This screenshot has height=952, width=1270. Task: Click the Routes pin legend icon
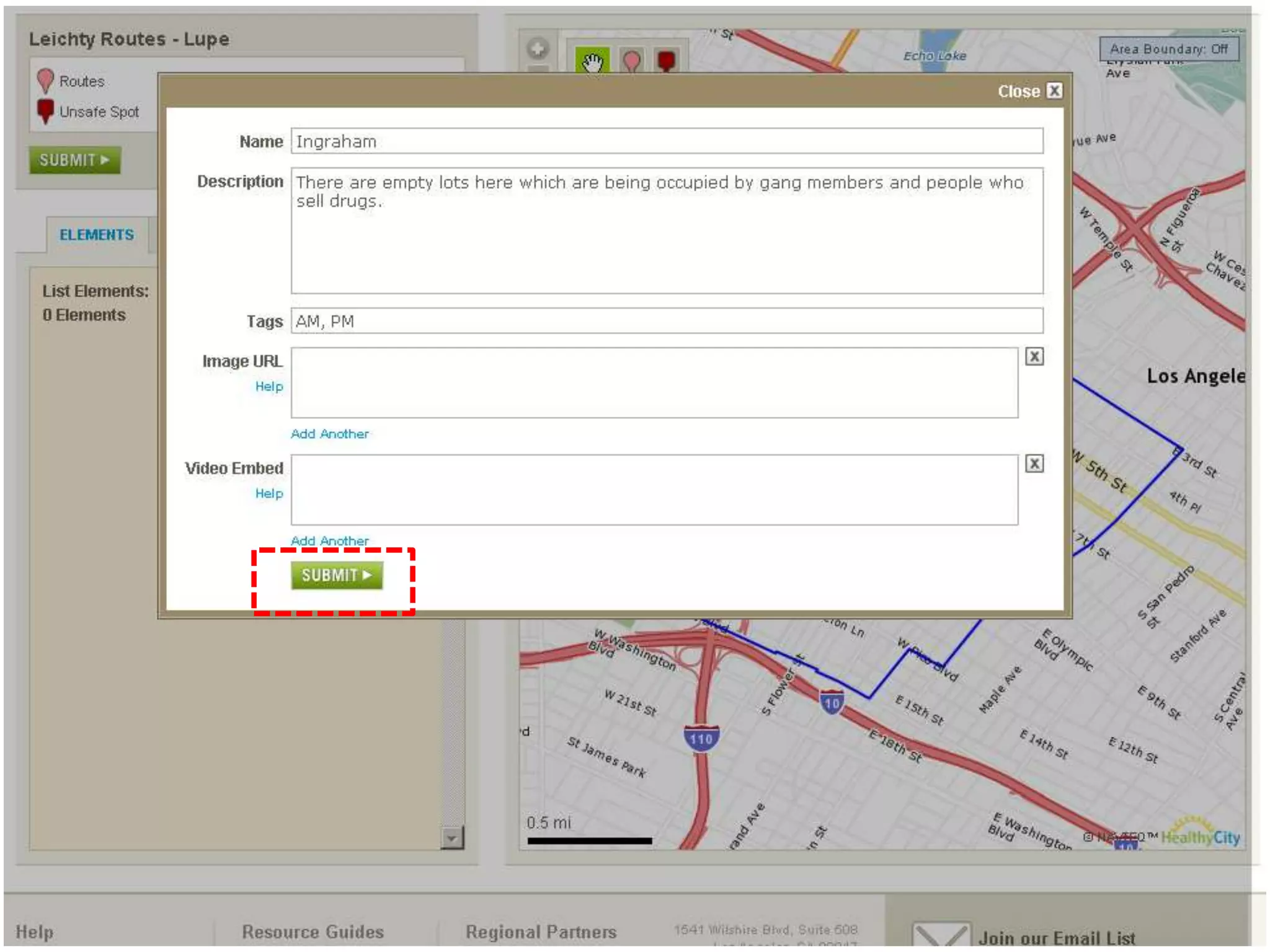(45, 81)
